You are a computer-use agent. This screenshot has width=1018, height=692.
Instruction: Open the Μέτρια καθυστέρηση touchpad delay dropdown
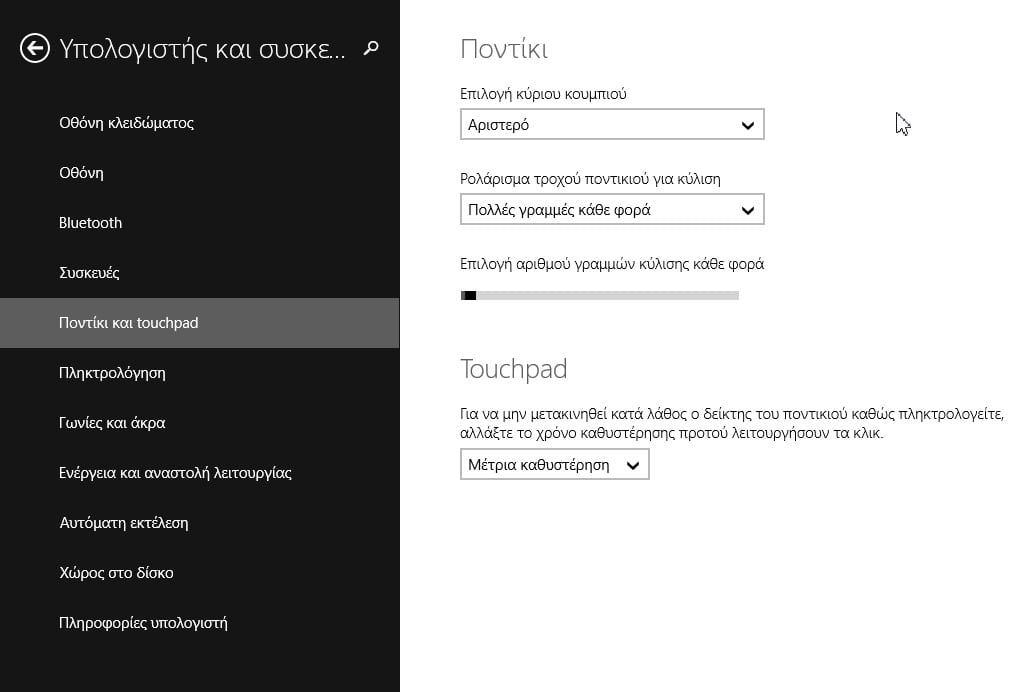pyautogui.click(x=554, y=465)
